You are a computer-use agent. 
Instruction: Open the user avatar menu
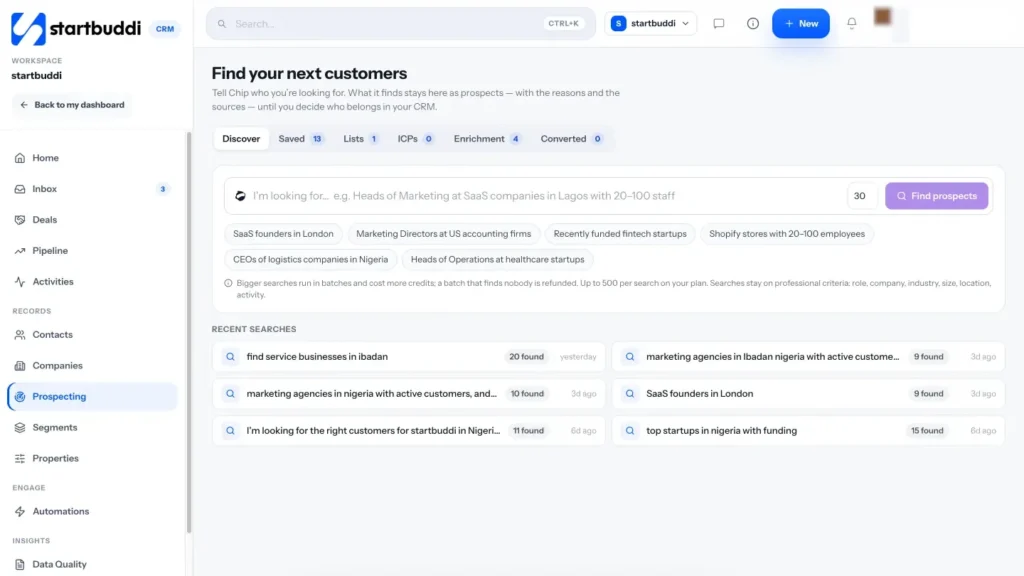pyautogui.click(x=882, y=16)
